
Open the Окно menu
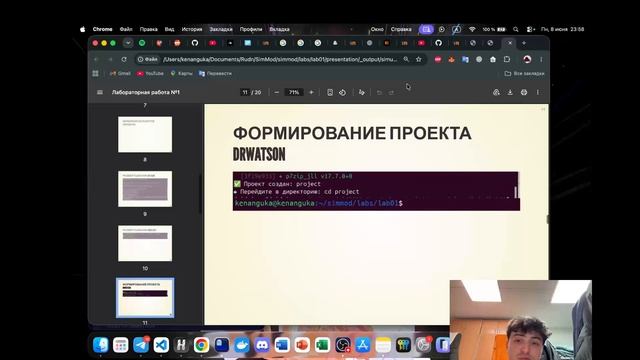tap(377, 29)
